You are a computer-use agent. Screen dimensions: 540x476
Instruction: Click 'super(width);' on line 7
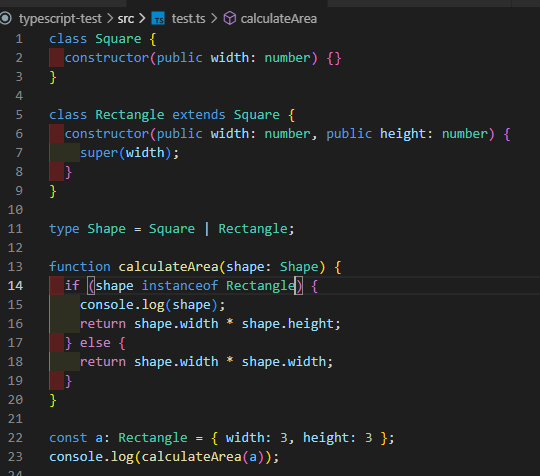point(129,153)
